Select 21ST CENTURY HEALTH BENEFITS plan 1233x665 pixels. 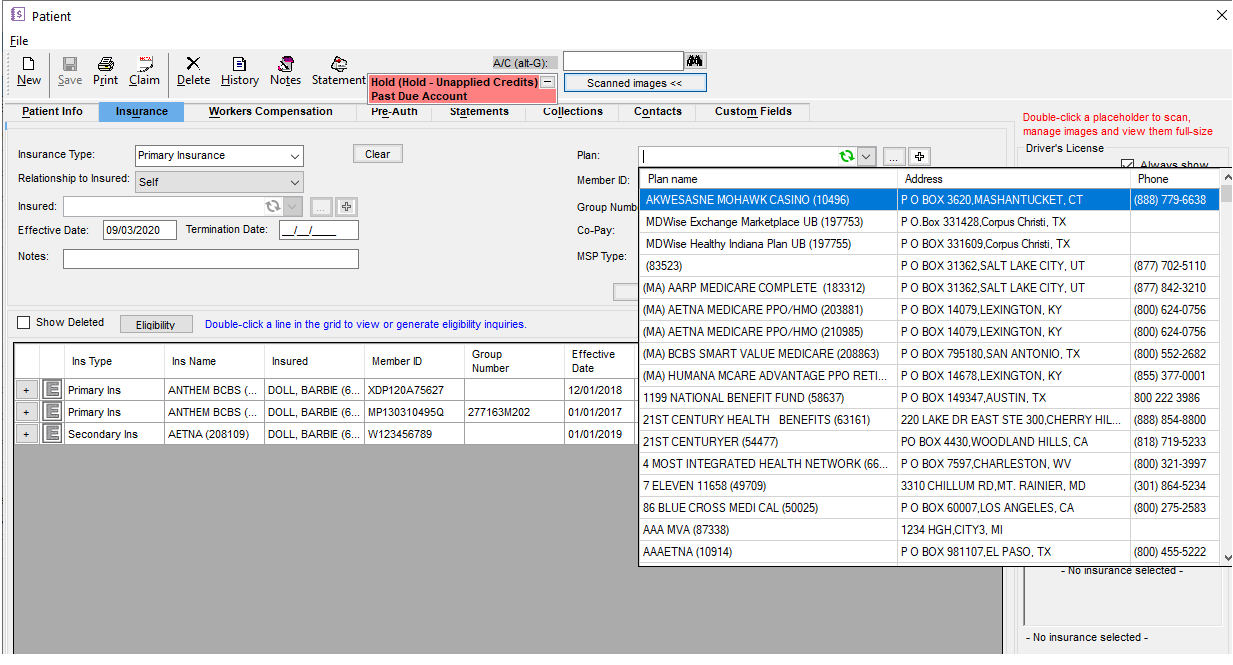928,420
